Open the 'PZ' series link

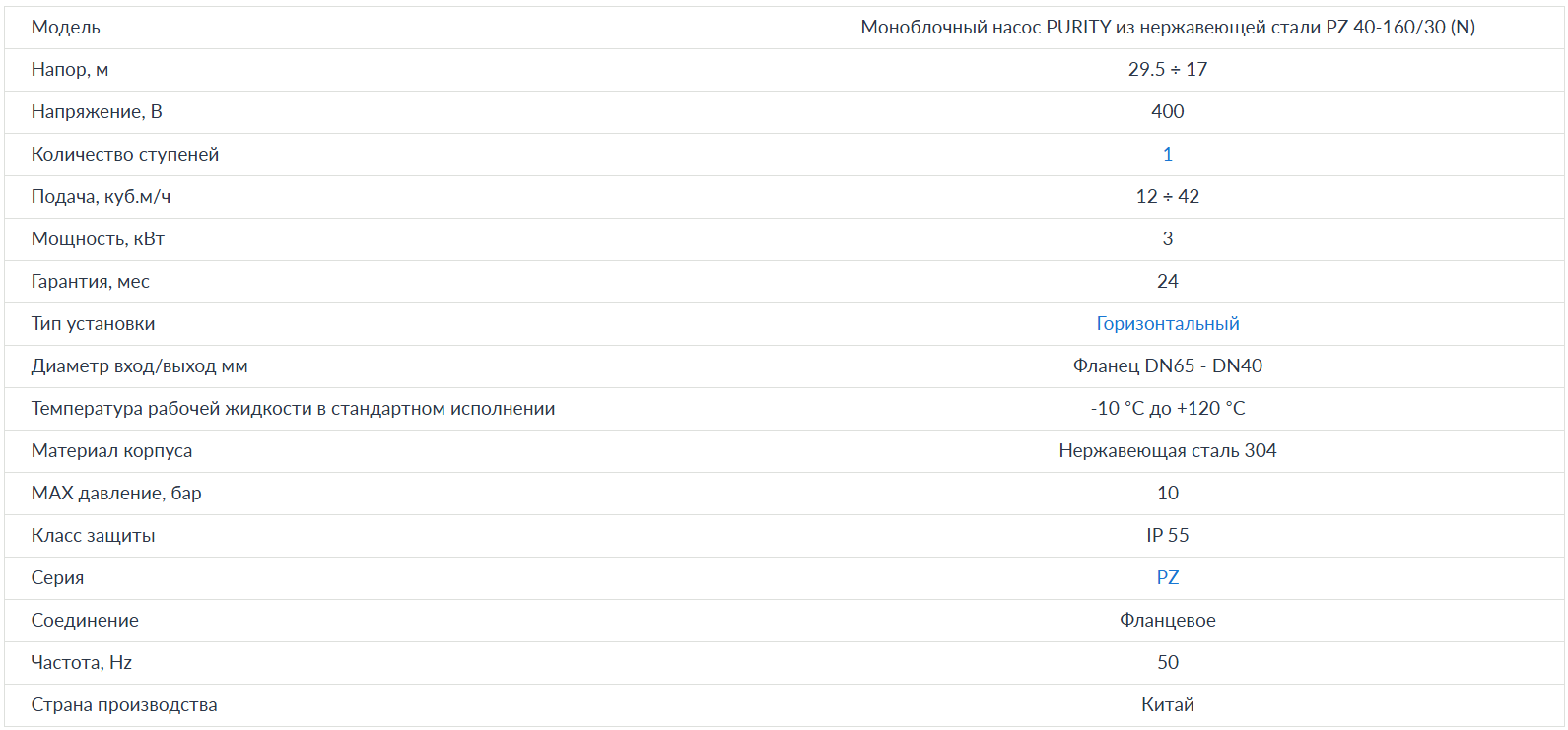[1167, 577]
